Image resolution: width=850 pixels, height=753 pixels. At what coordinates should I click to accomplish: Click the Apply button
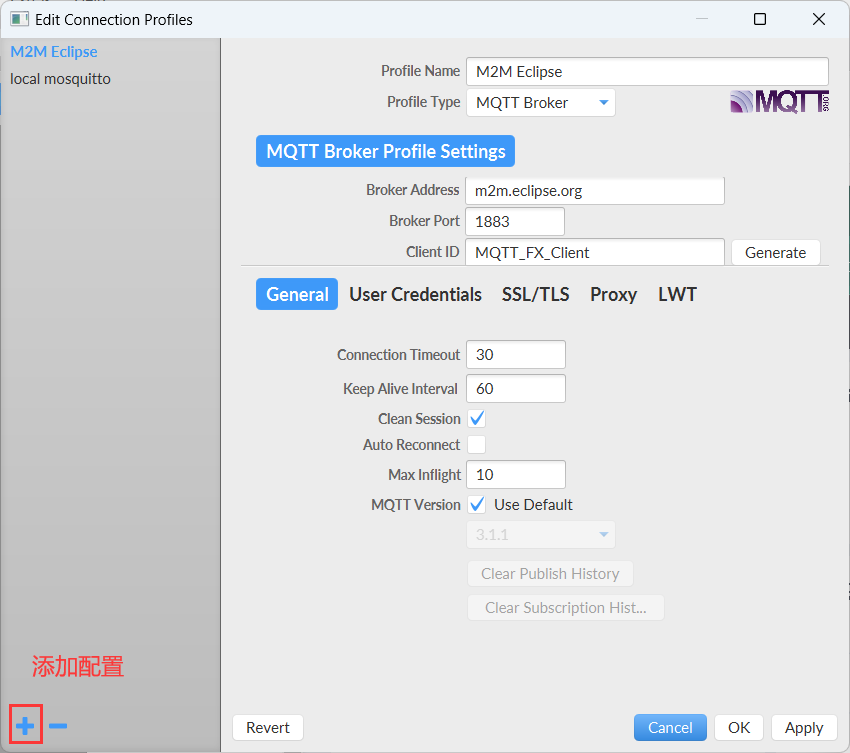click(x=804, y=728)
